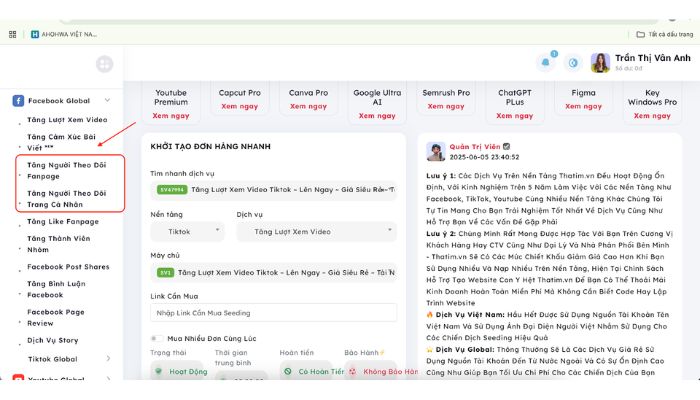
Task: Collapse the Facebook Global menu chevron
Action: coord(108,100)
